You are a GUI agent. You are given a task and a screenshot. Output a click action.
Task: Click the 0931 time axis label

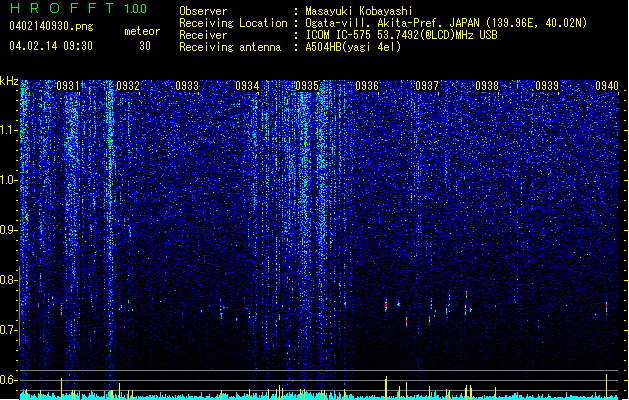[68, 86]
